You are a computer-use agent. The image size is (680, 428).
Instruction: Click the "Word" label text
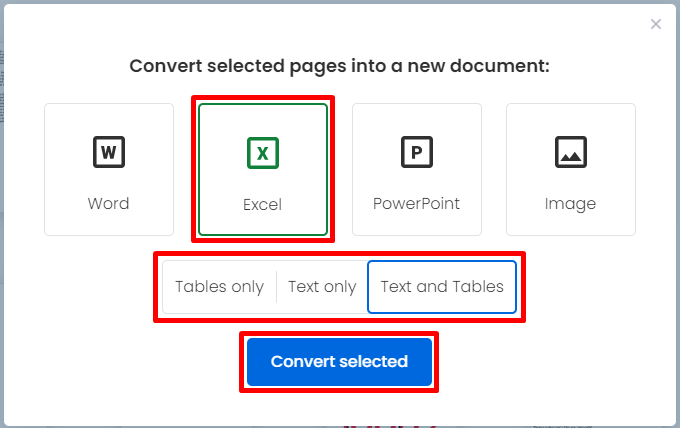click(108, 203)
